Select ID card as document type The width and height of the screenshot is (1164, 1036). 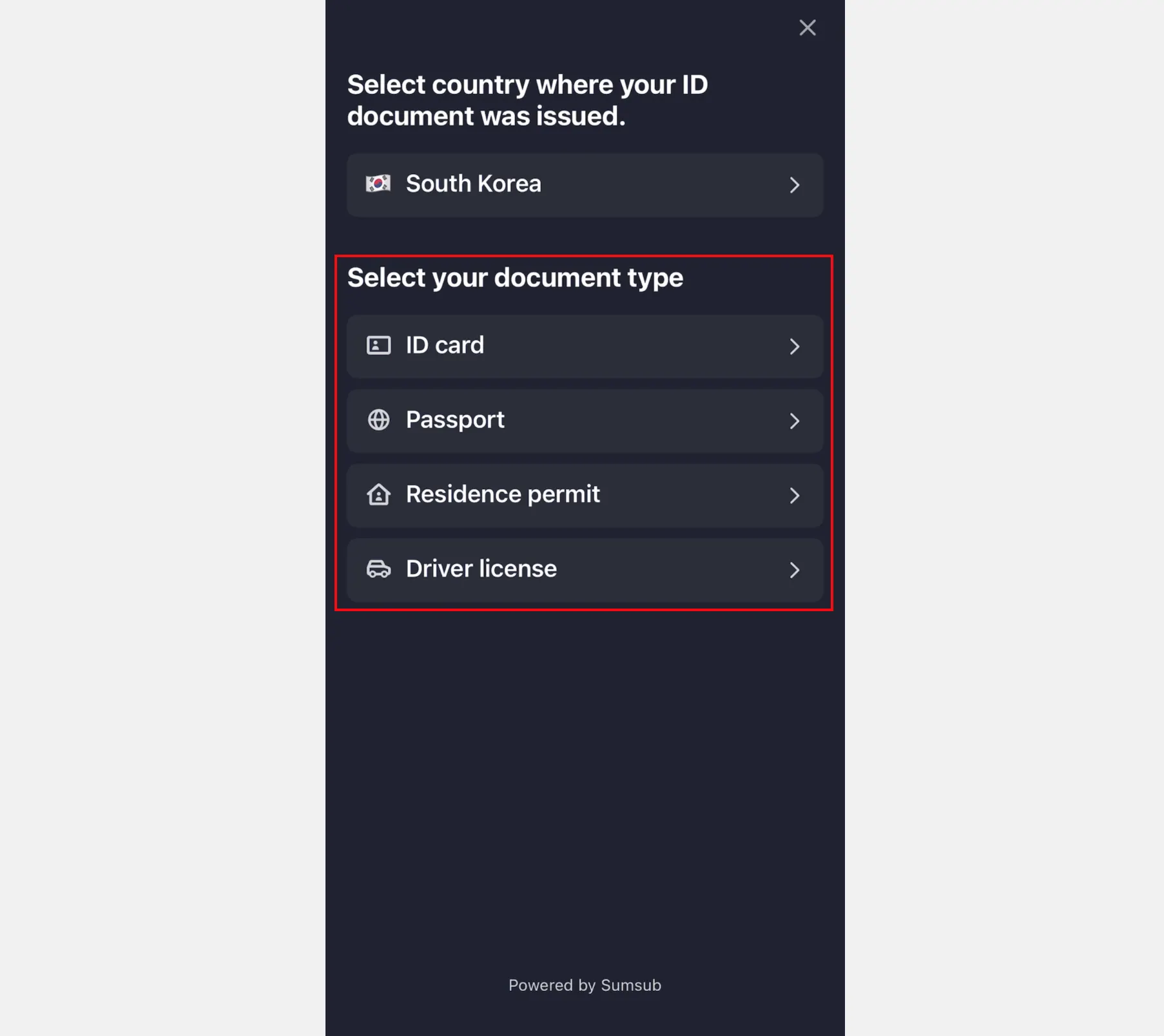click(x=445, y=346)
